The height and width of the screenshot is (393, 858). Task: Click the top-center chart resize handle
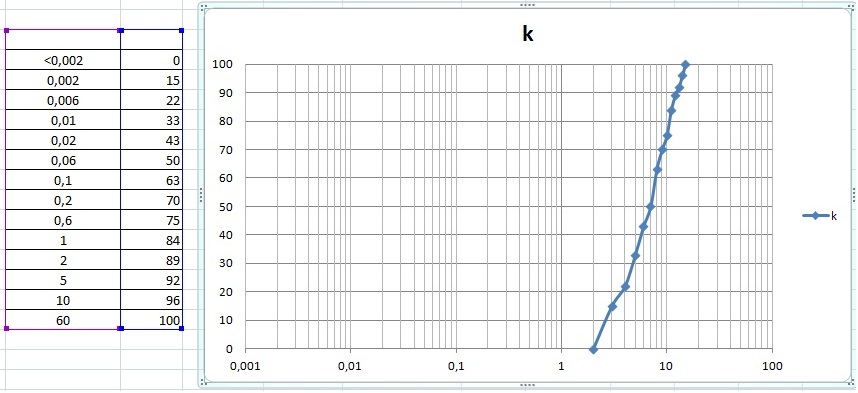click(x=527, y=4)
